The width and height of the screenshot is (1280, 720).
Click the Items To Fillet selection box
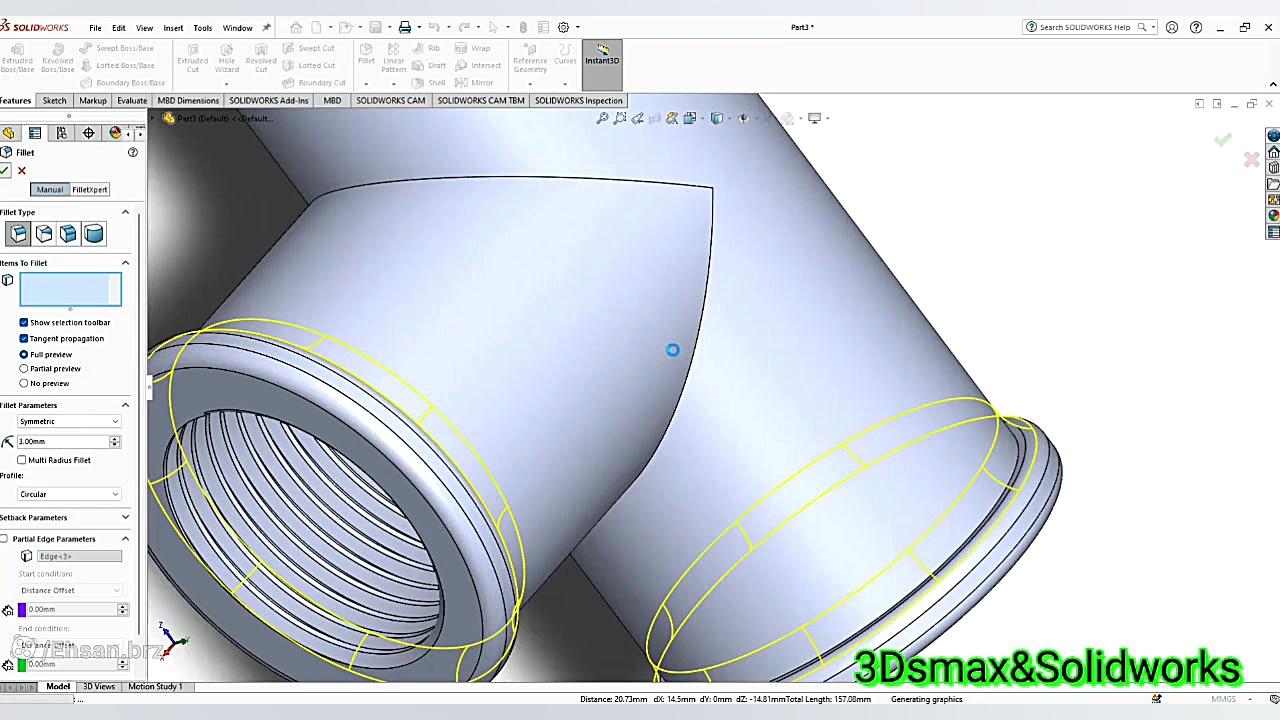click(x=70, y=289)
